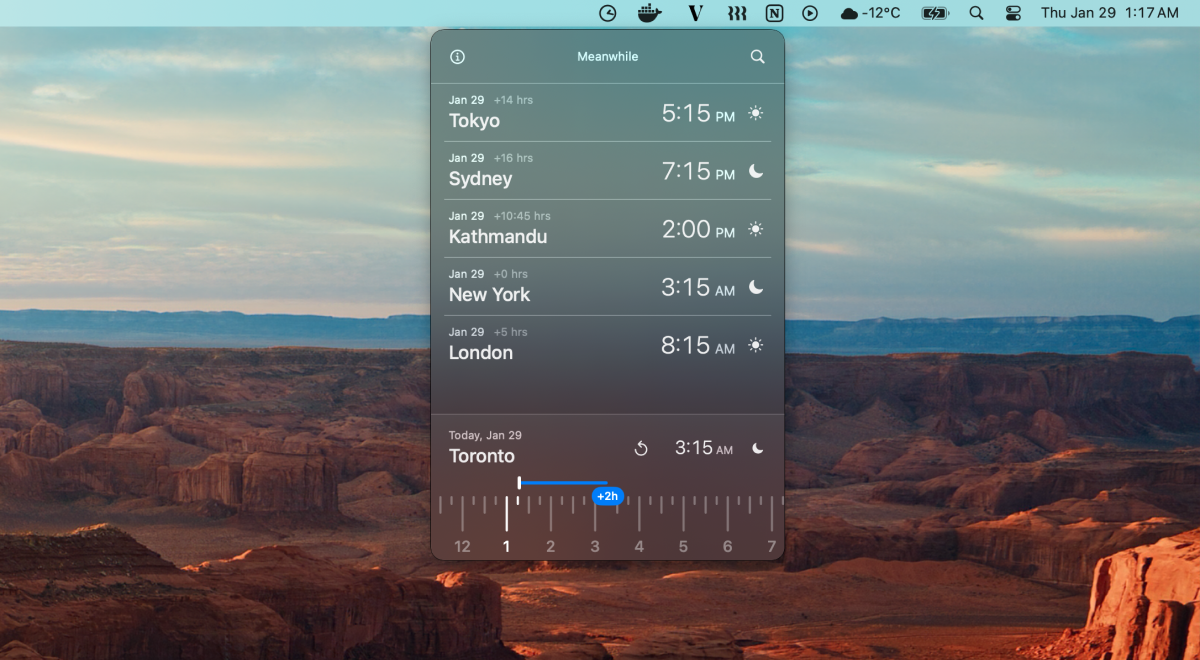The height and width of the screenshot is (660, 1200).
Task: Click hour 6 on the time ruler
Action: 727,547
